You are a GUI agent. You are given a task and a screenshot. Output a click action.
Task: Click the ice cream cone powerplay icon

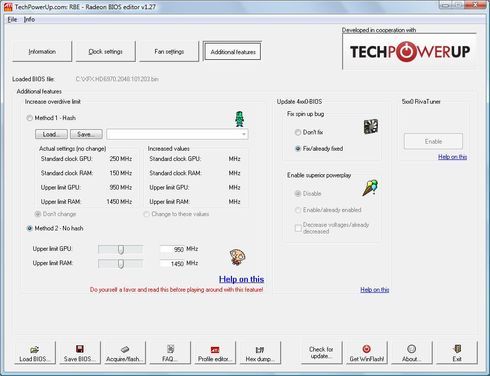370,188
